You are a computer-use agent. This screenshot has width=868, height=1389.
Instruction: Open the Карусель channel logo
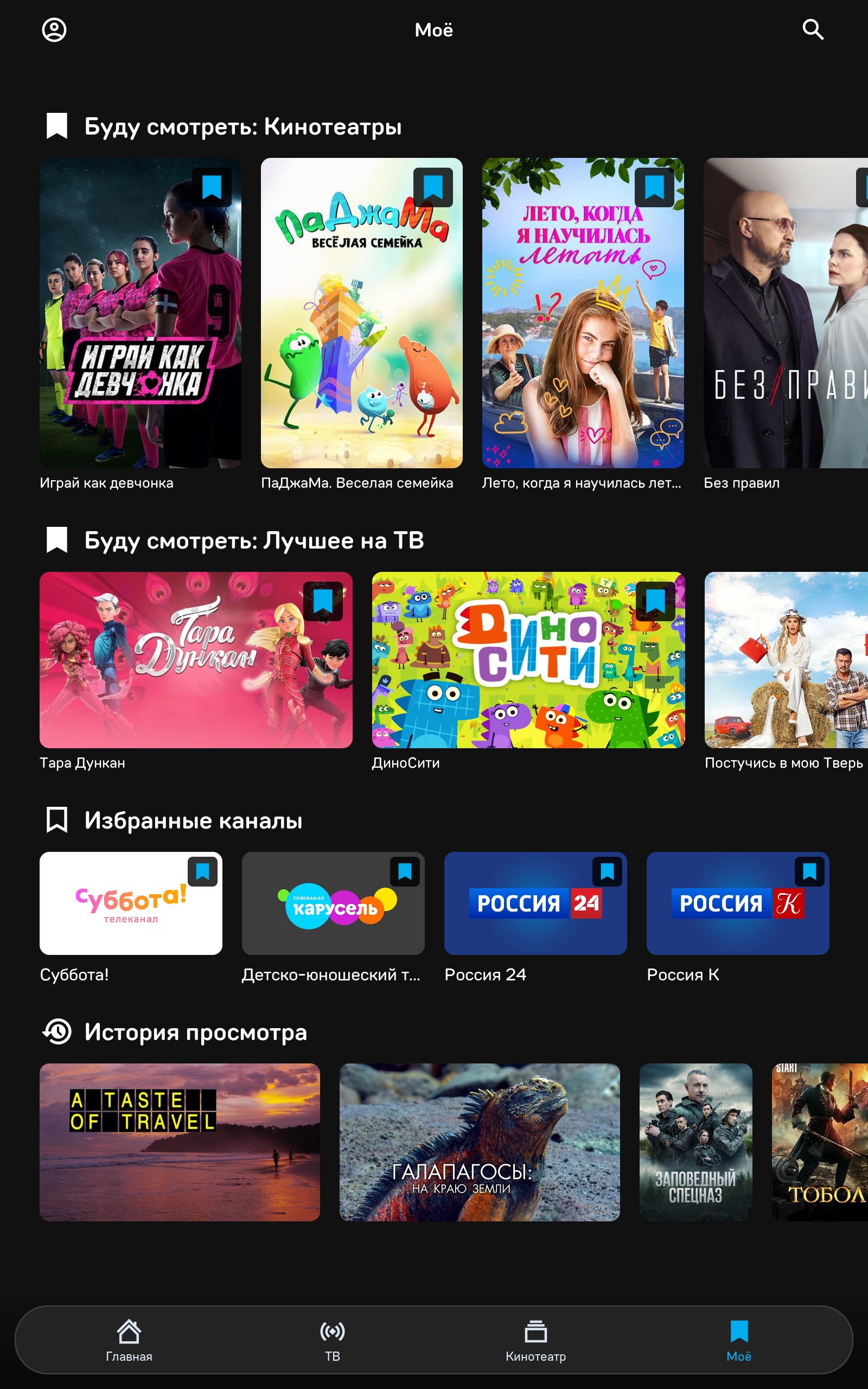(333, 903)
